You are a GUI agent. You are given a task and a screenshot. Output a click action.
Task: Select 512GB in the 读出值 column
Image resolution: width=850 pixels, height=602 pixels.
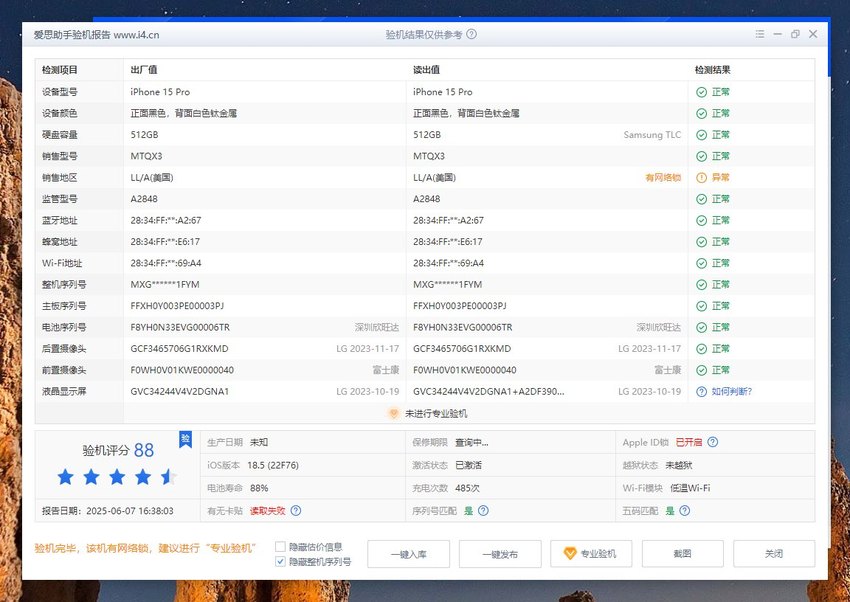pos(427,135)
